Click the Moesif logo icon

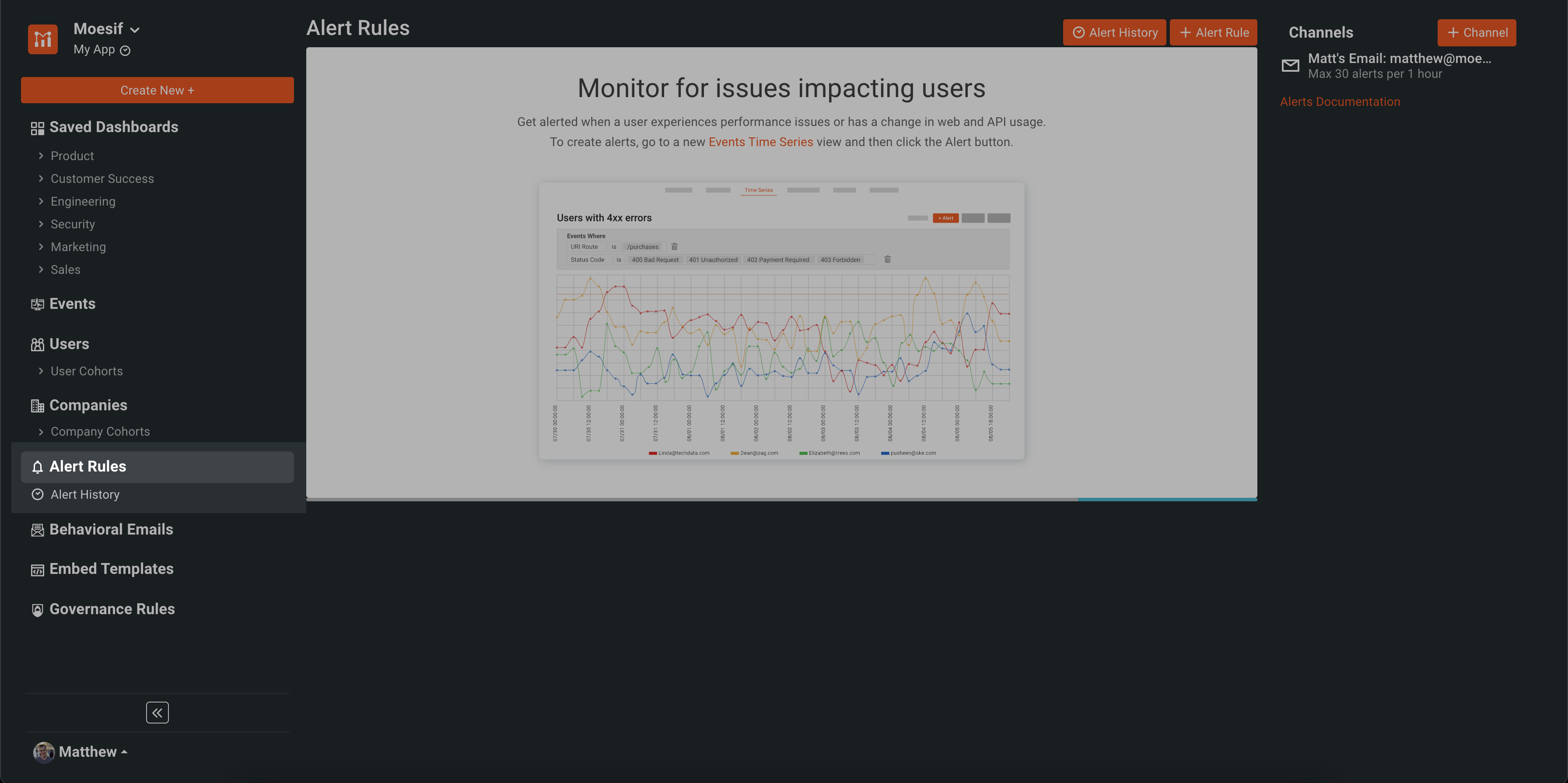click(42, 39)
